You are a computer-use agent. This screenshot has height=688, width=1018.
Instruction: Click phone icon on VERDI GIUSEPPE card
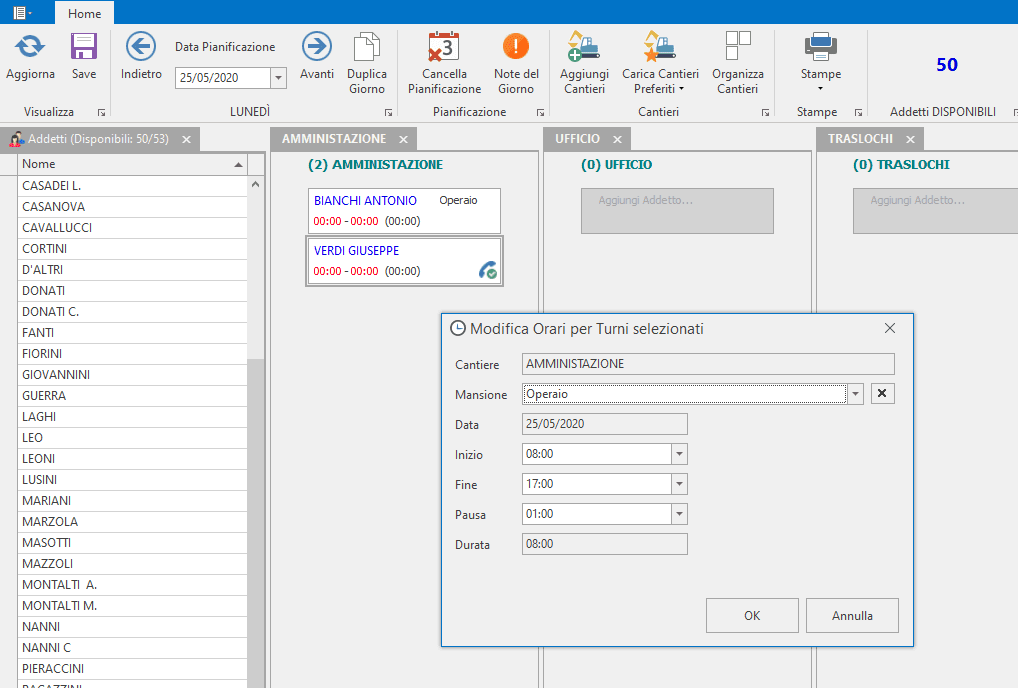(488, 270)
